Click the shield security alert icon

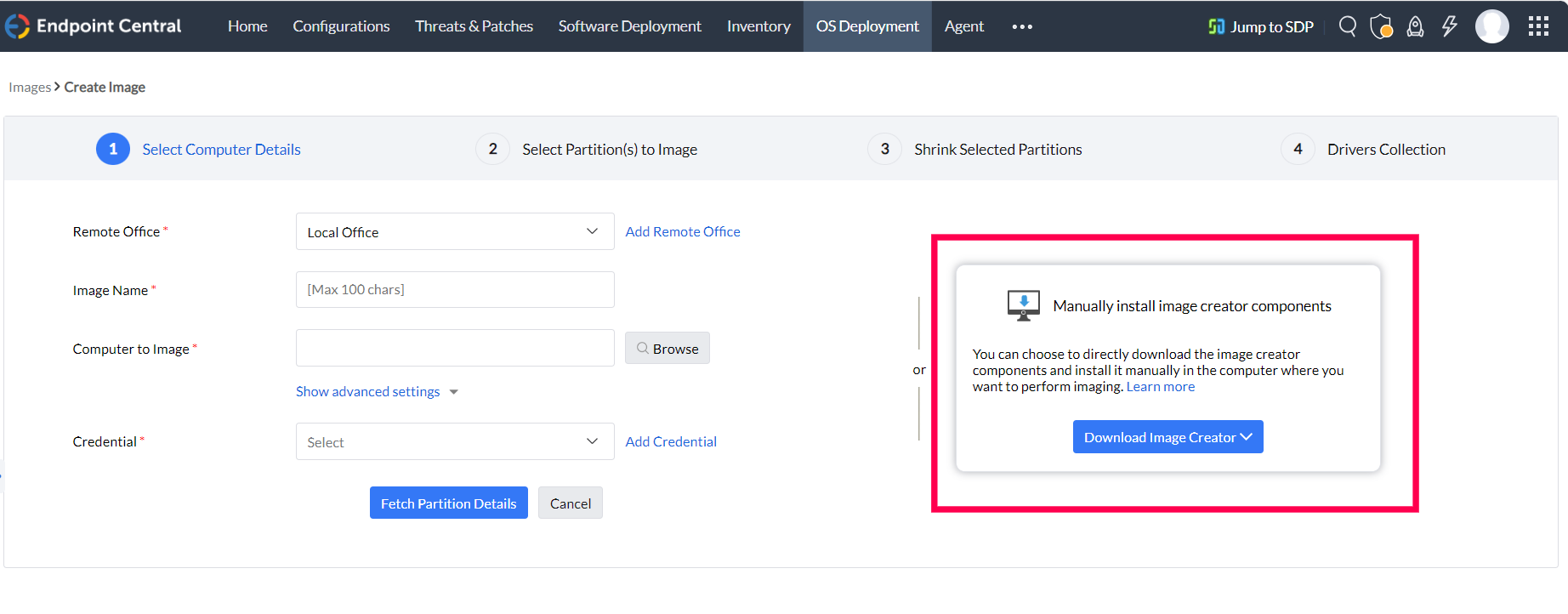(1381, 26)
